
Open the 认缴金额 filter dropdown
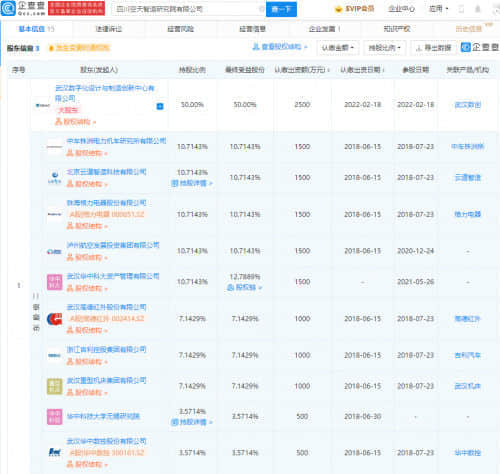(337, 48)
